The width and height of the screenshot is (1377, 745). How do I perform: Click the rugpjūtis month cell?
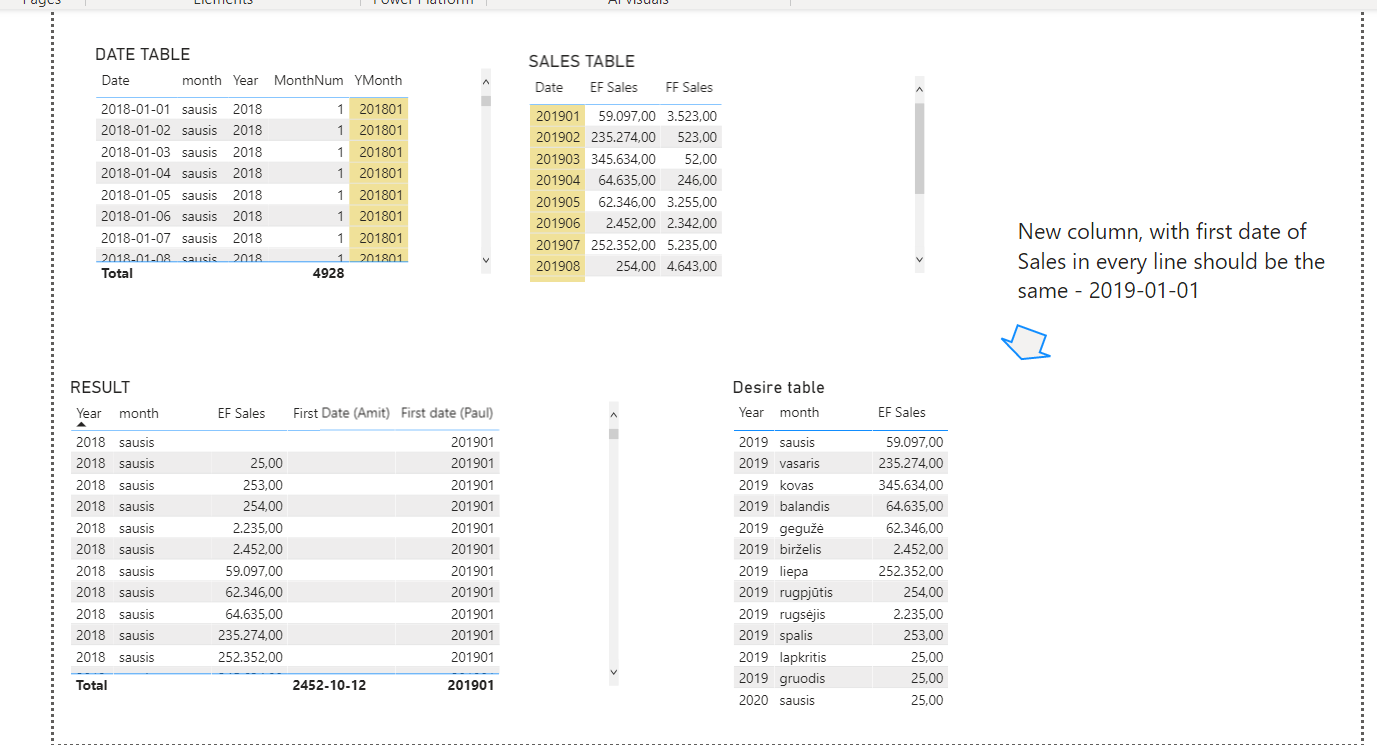point(806,592)
